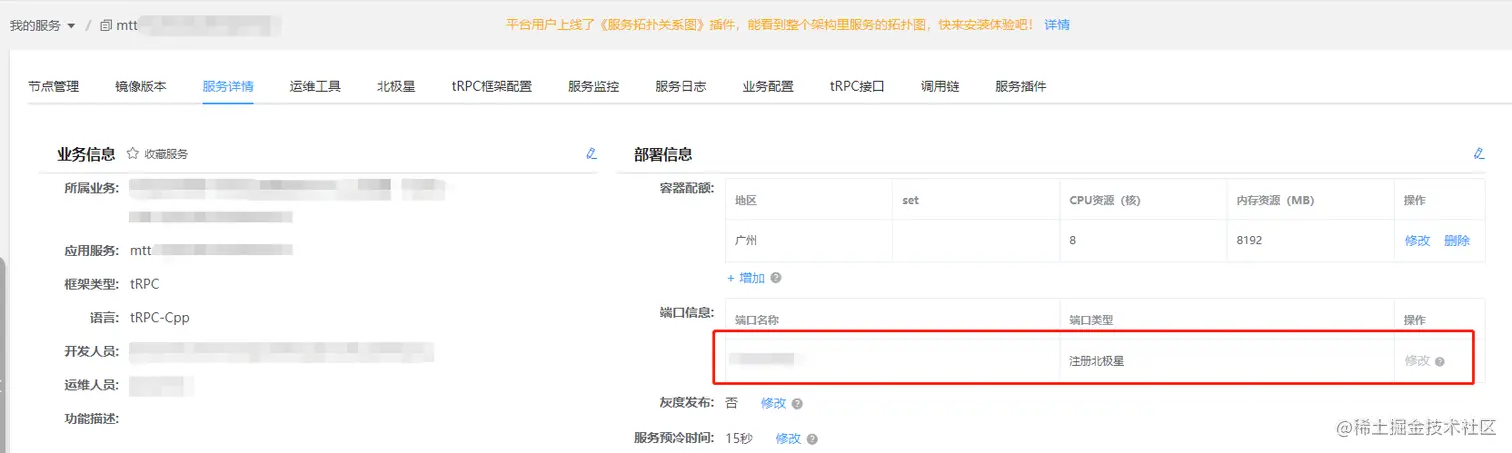Click 修改 in the 广州 container row
The height and width of the screenshot is (453, 1512).
(x=1418, y=241)
